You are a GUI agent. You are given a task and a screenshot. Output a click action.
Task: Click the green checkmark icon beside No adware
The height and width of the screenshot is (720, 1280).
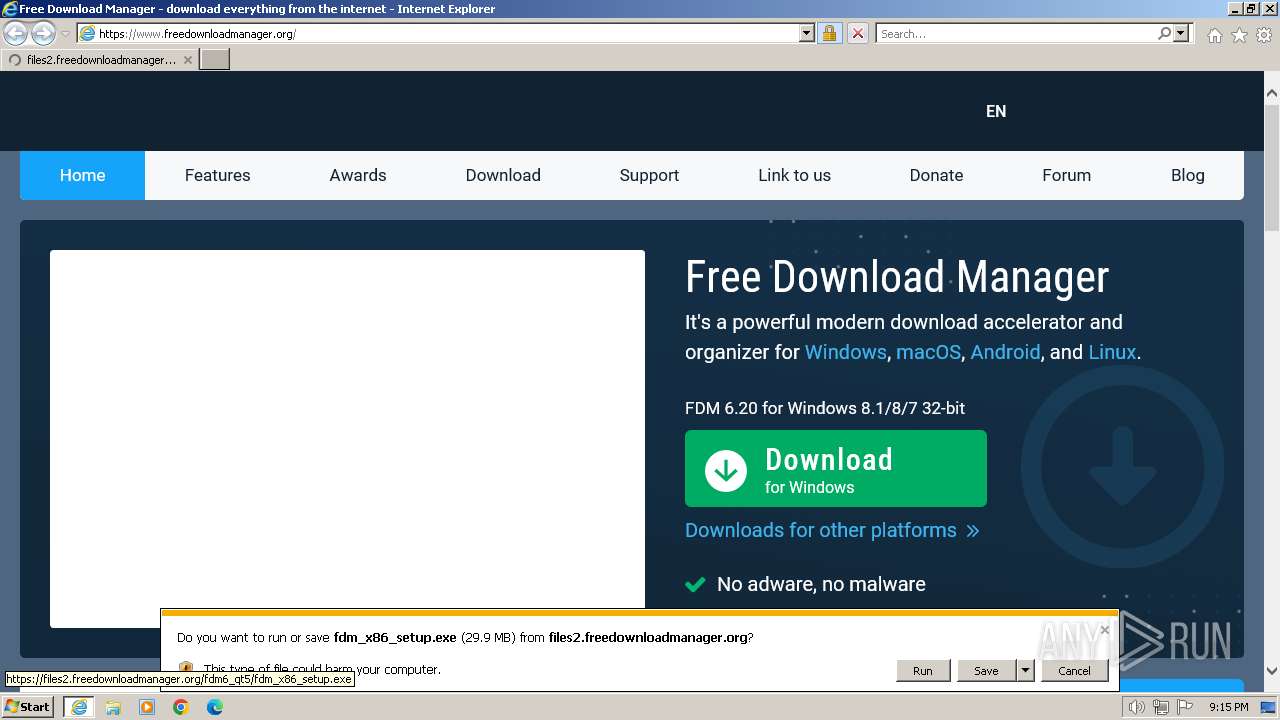695,584
